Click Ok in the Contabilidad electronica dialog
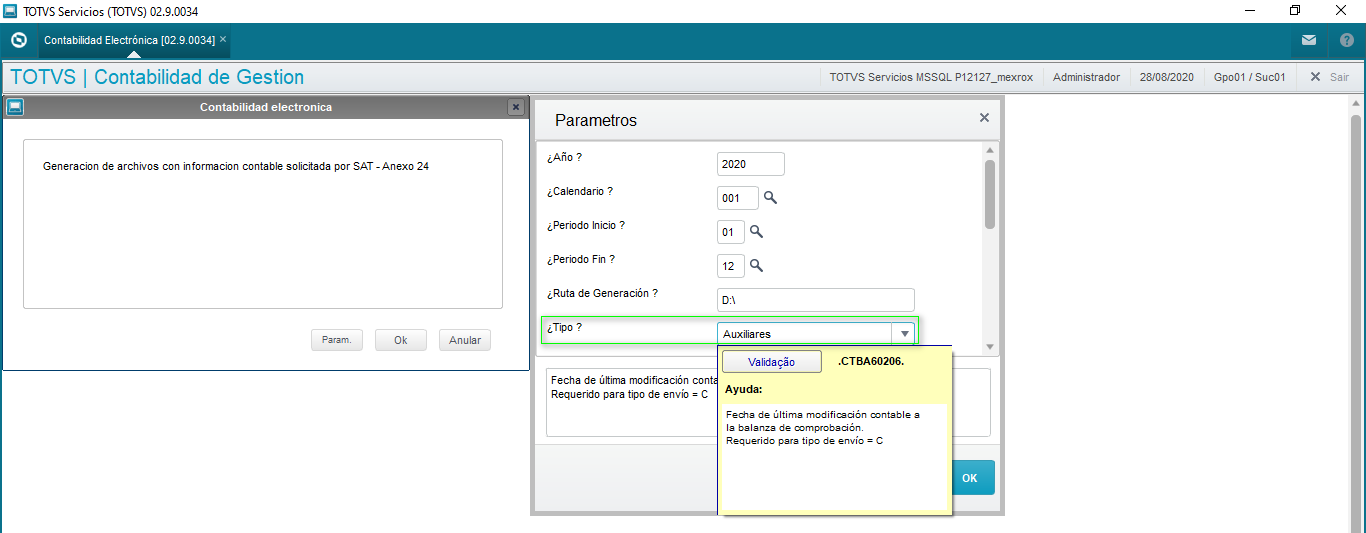Image resolution: width=1366 pixels, height=533 pixels. (401, 340)
